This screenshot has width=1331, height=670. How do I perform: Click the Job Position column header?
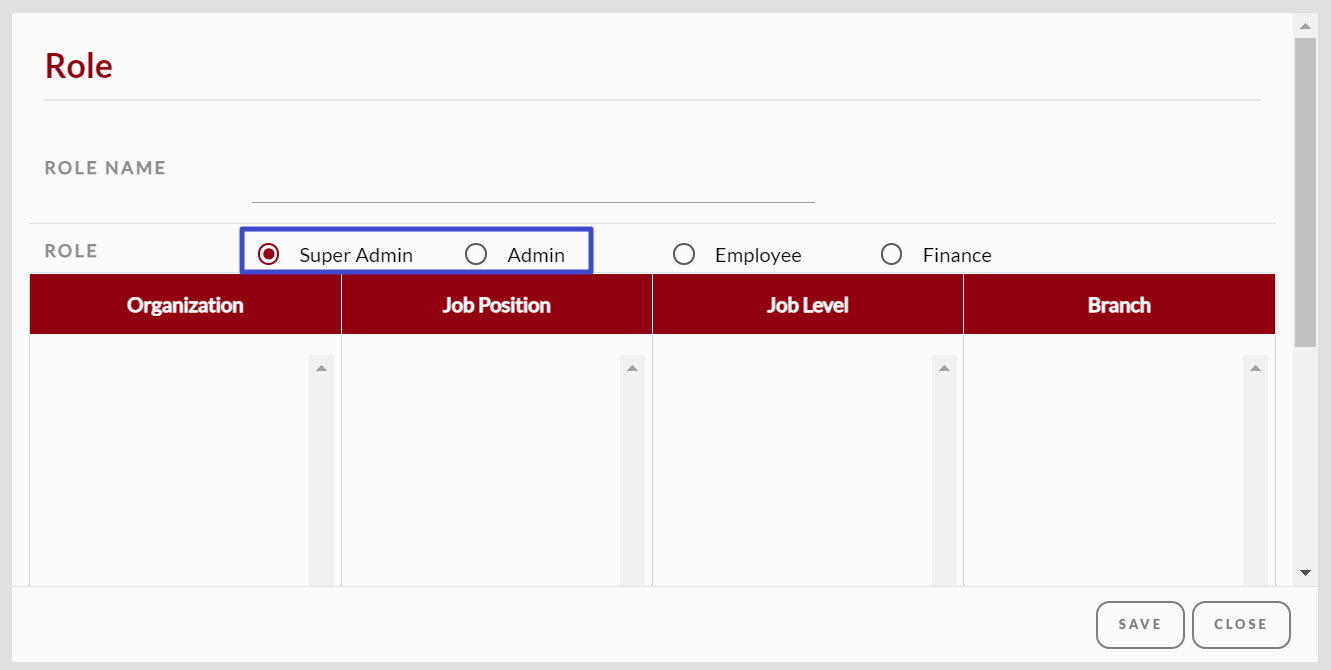tap(496, 305)
